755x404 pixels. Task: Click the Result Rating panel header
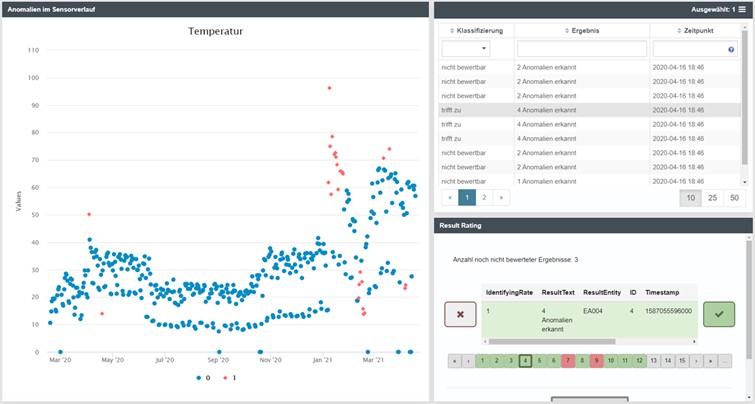[593, 225]
